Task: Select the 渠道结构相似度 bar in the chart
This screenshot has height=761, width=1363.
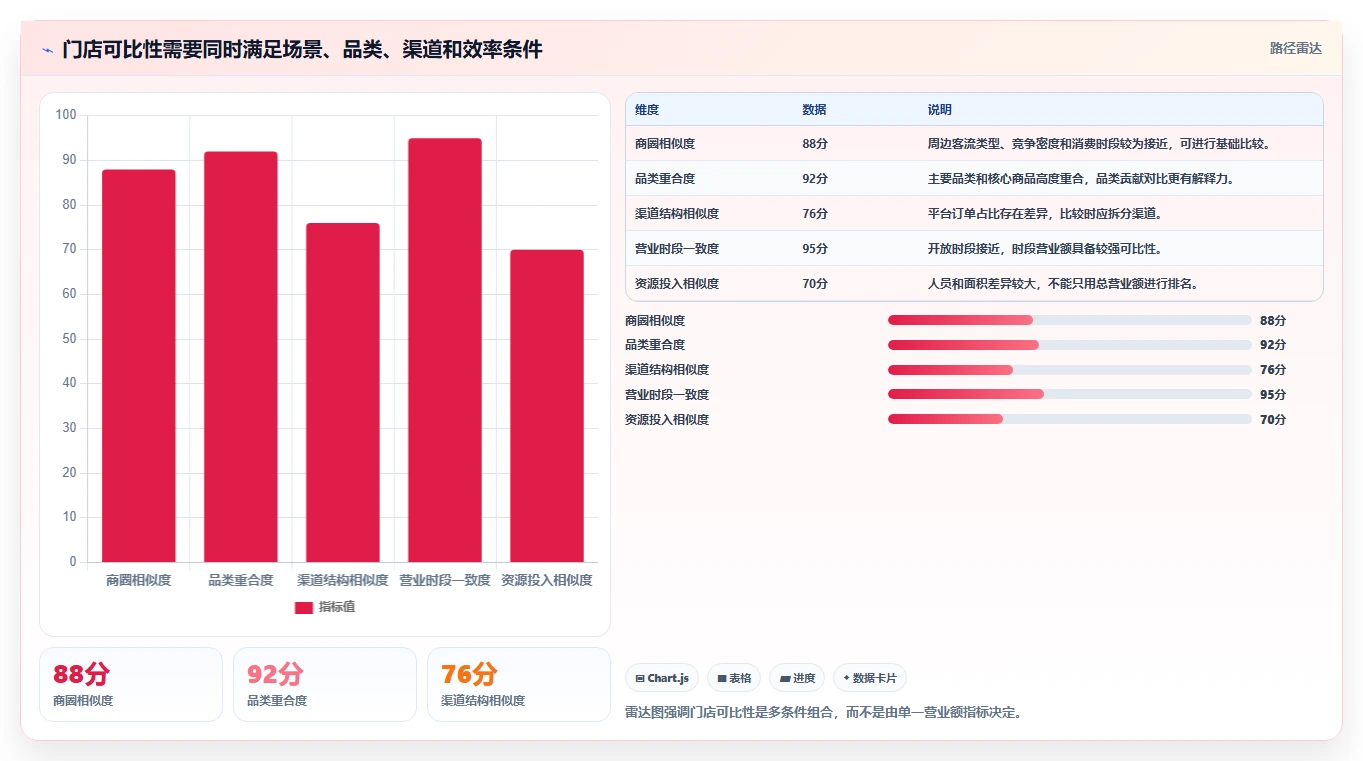Action: [343, 393]
